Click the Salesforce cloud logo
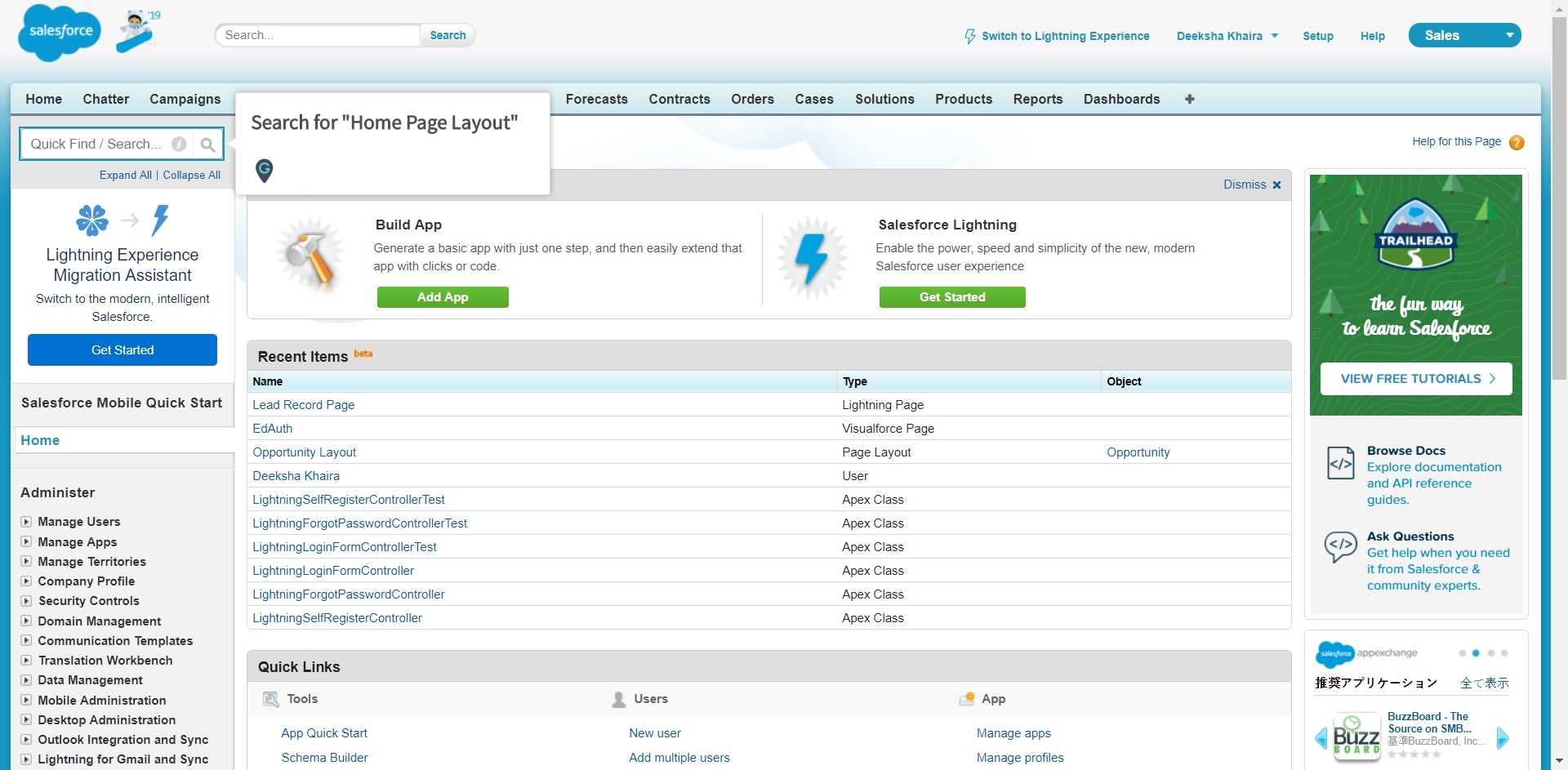1568x770 pixels. pyautogui.click(x=60, y=33)
